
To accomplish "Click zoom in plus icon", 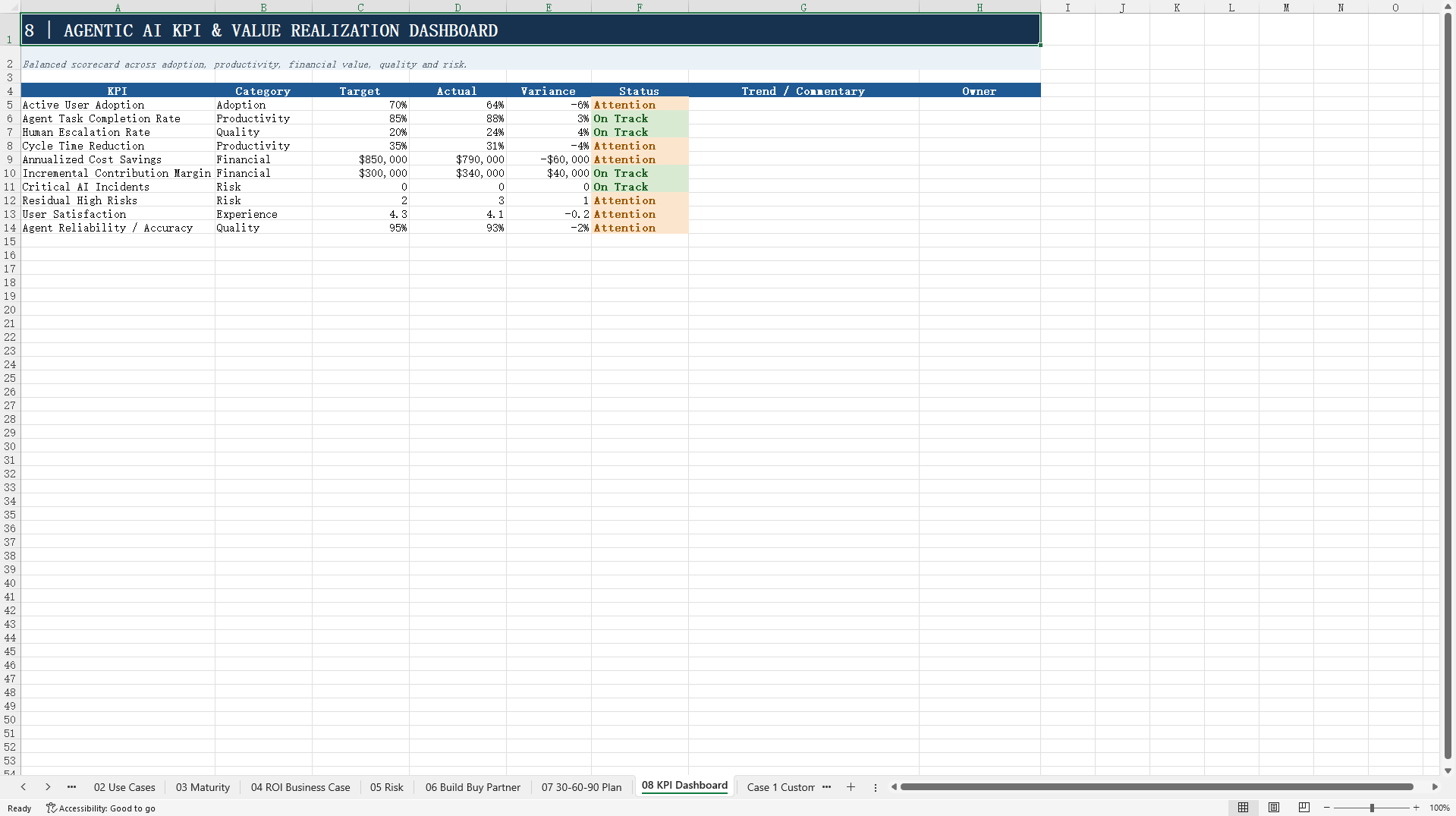I will click(1417, 808).
